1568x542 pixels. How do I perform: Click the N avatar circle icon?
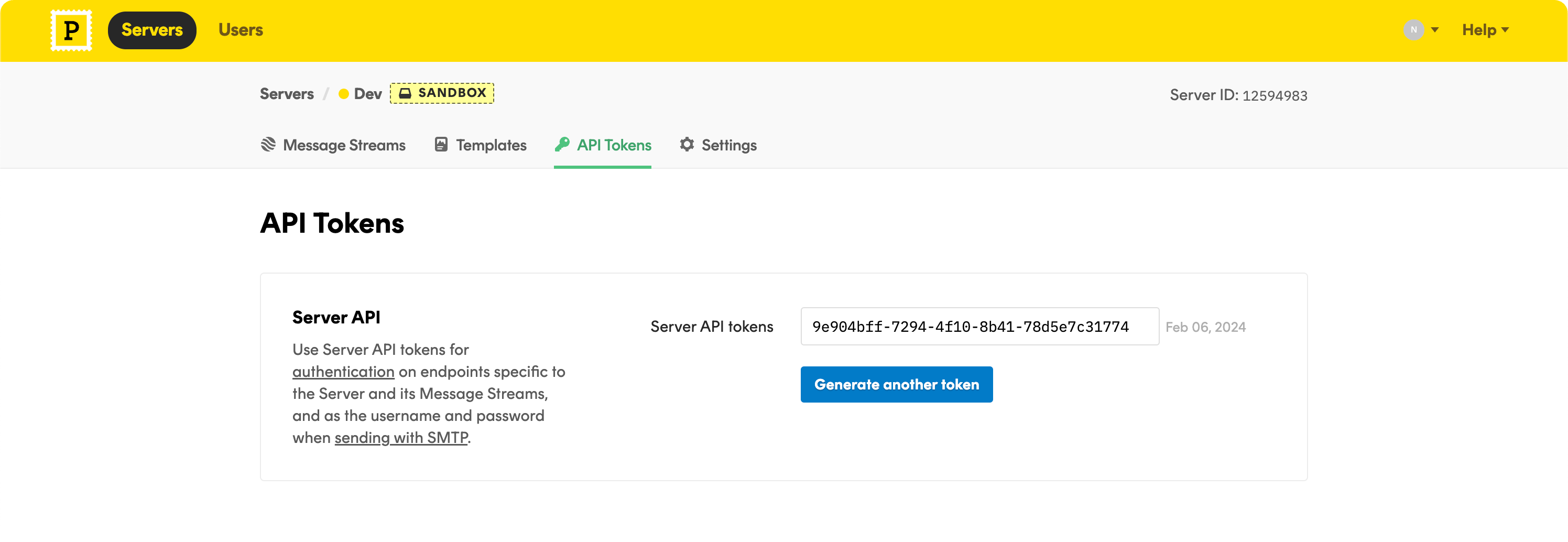1413,29
